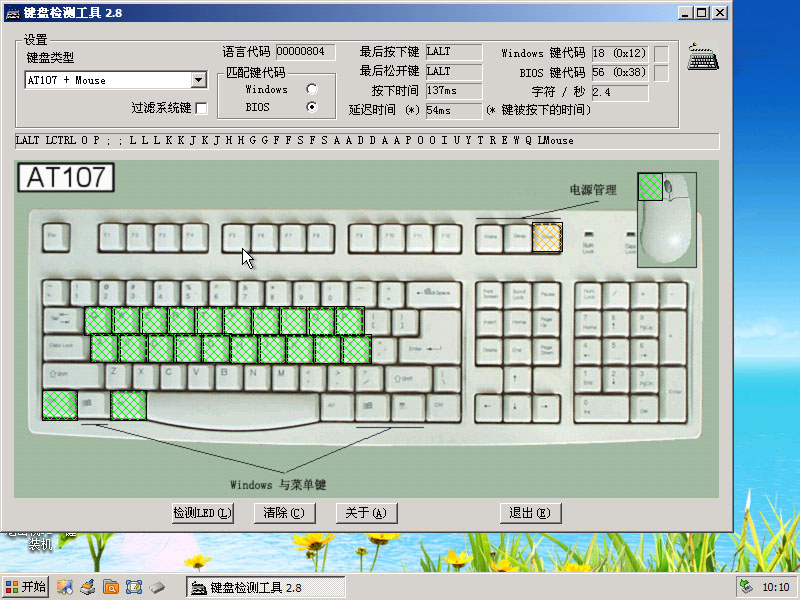This screenshot has height=600, width=800.
Task: Toggle the 过滤系统键 checkbox
Action: point(202,108)
